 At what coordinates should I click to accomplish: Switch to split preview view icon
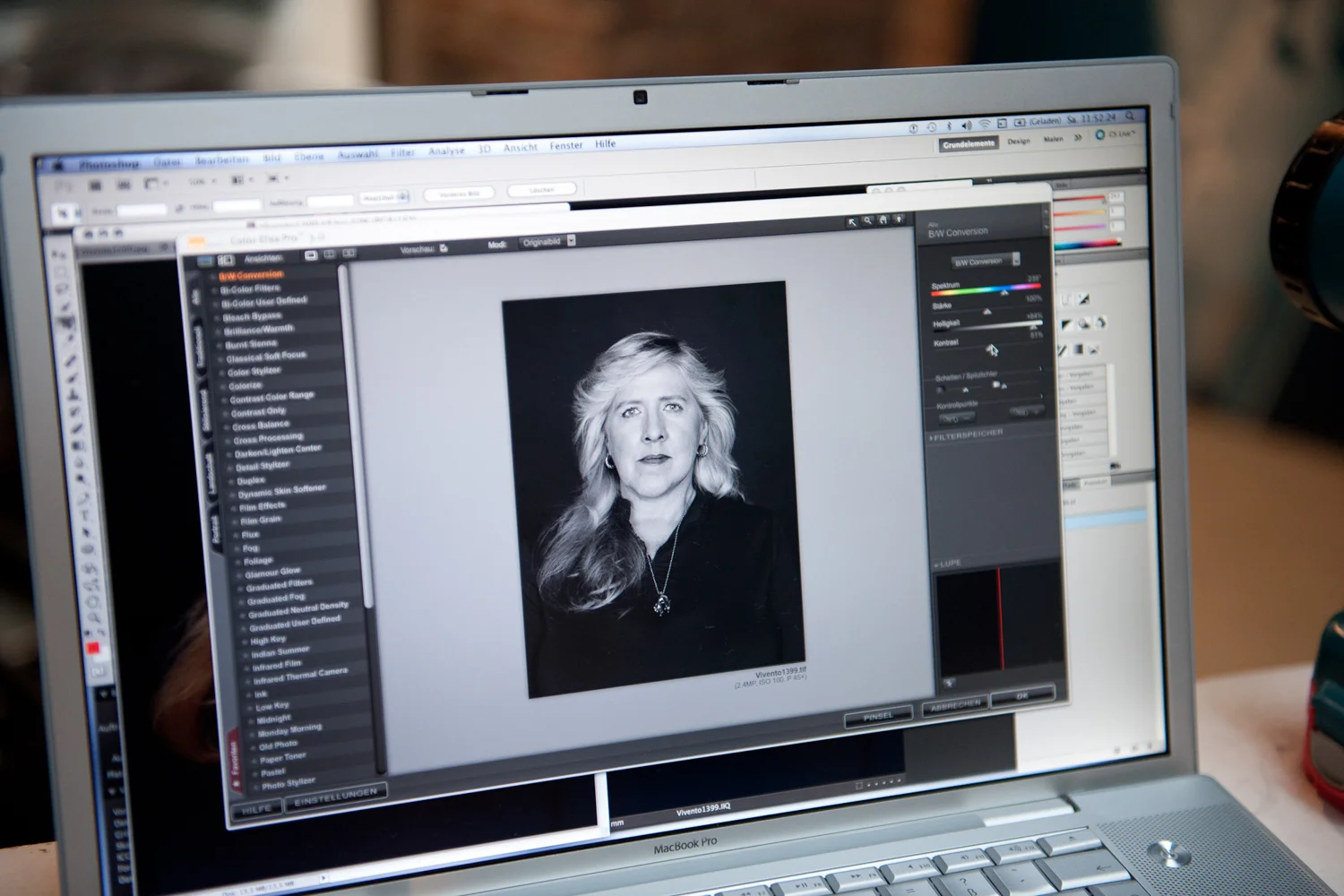pos(330,254)
